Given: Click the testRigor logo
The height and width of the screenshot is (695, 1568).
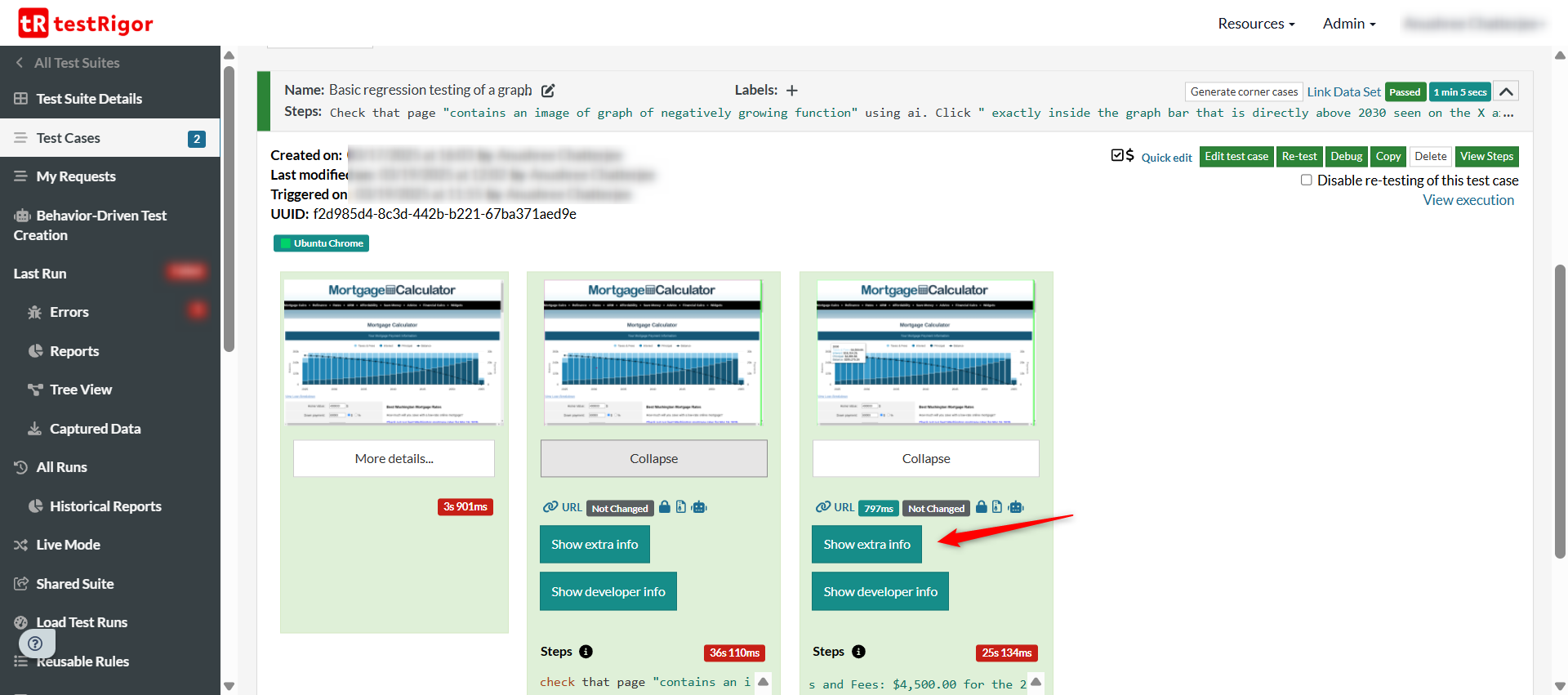Looking at the screenshot, I should [86, 24].
